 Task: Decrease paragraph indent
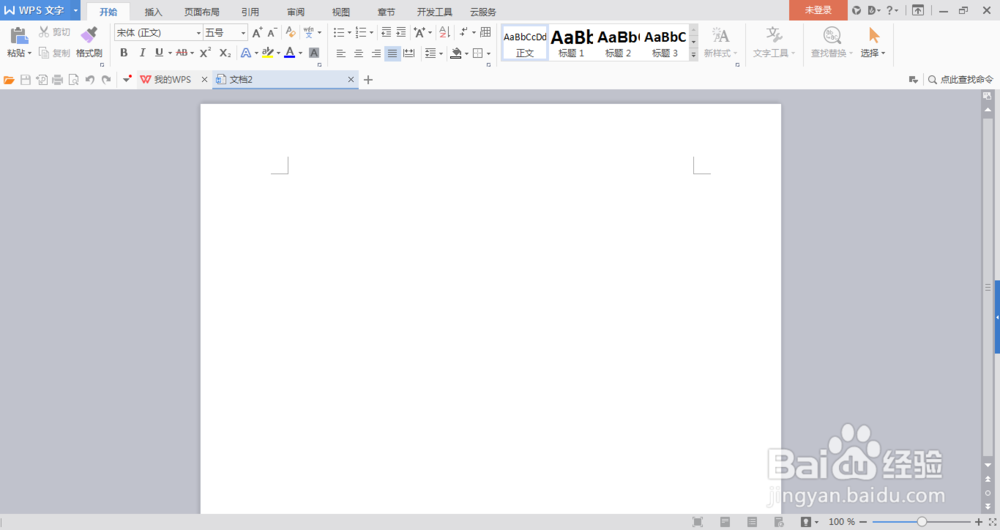coord(386,32)
